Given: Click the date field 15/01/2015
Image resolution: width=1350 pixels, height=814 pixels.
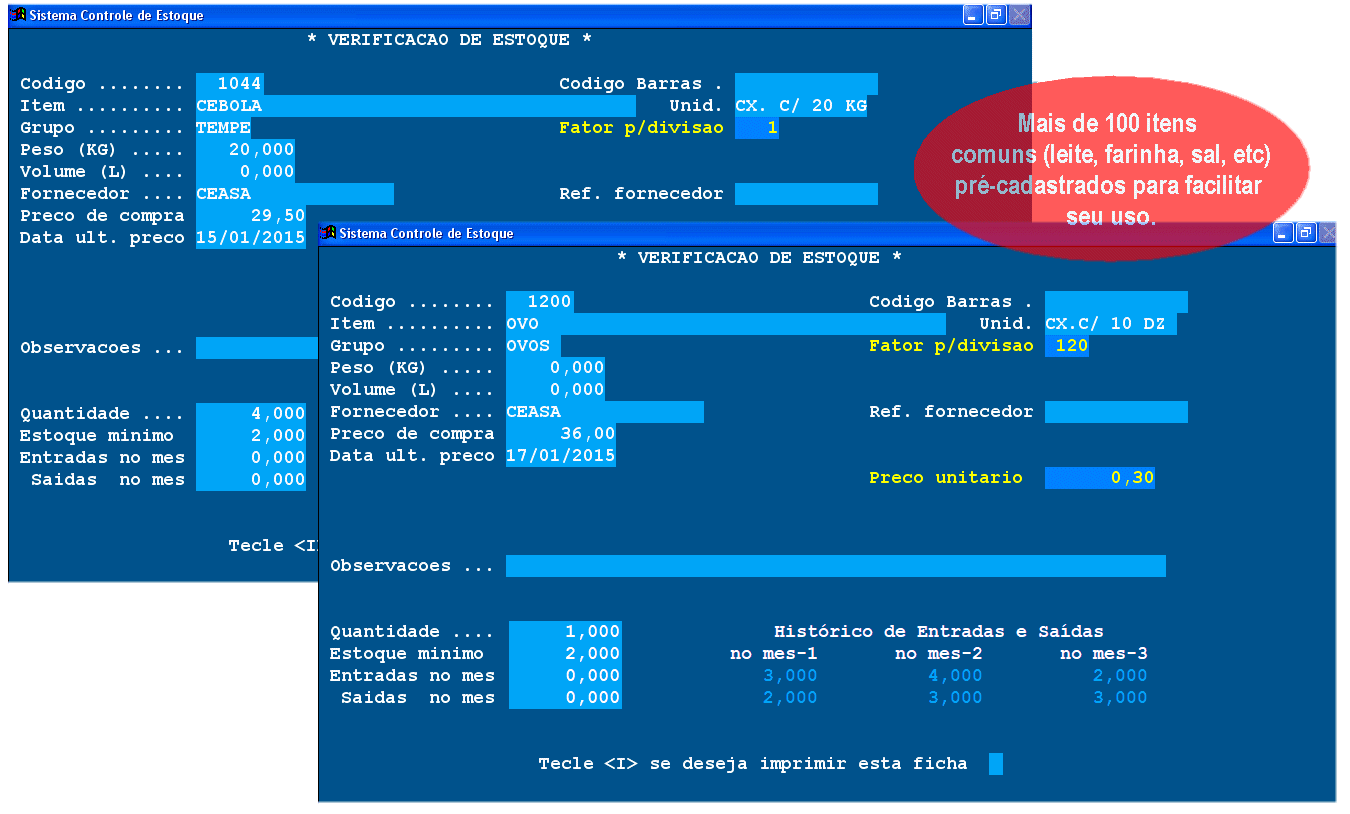Looking at the screenshot, I should pos(251,238).
